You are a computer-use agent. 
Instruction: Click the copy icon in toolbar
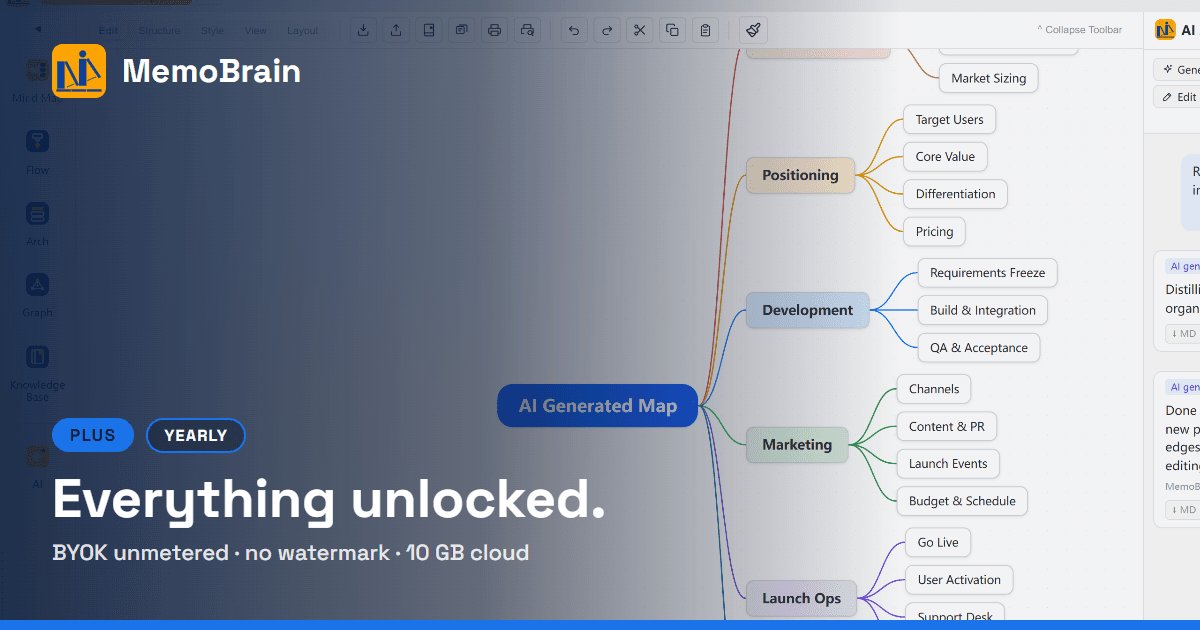pos(672,30)
